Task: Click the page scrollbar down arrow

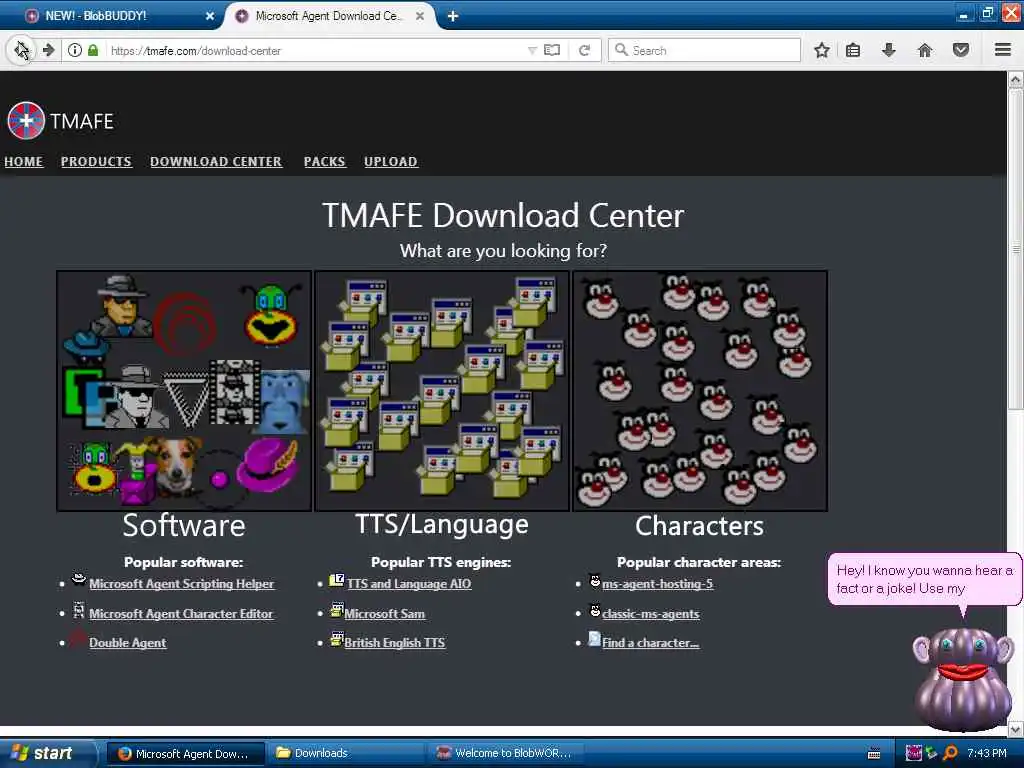Action: [1016, 729]
